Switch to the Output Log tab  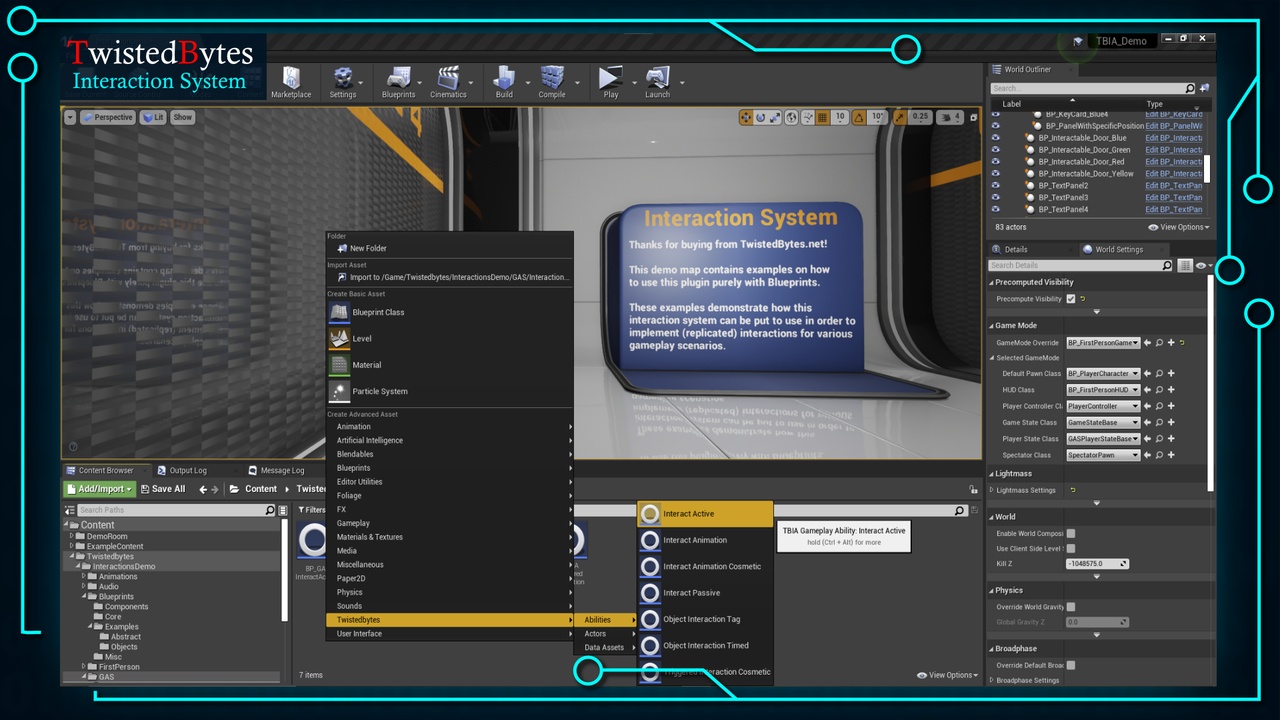[188, 470]
